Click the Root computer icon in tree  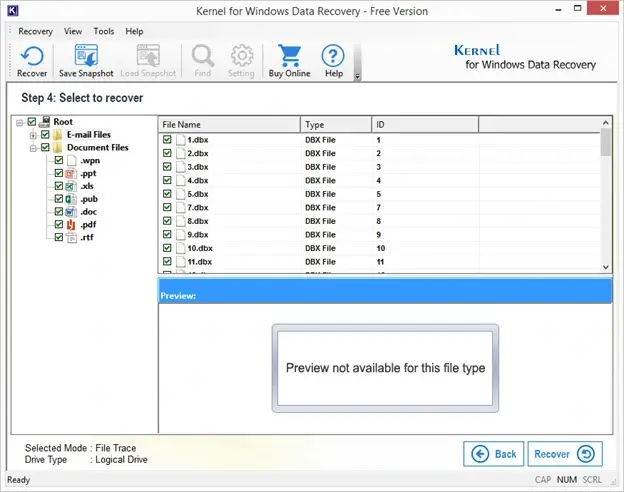(45, 122)
